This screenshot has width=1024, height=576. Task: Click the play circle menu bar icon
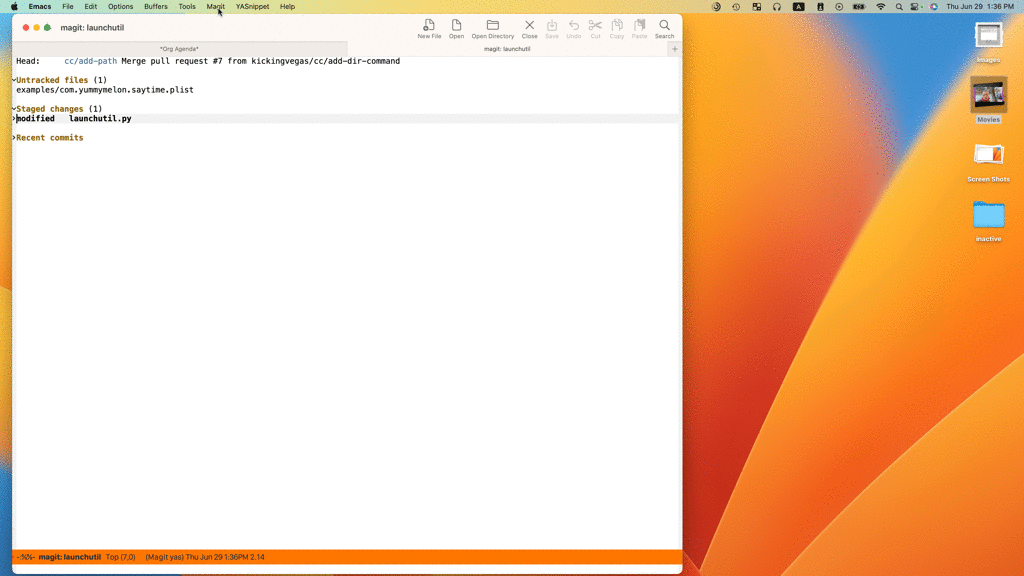click(x=839, y=7)
